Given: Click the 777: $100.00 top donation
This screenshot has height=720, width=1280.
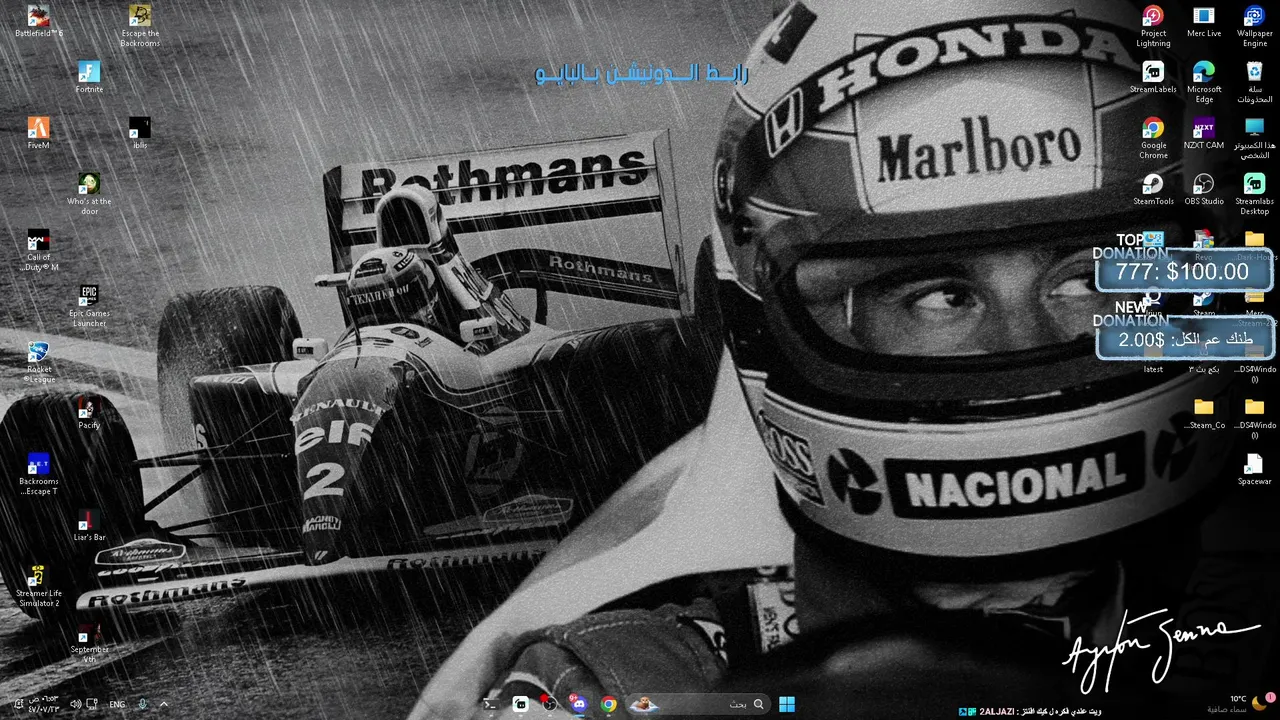Looking at the screenshot, I should pos(1182,271).
